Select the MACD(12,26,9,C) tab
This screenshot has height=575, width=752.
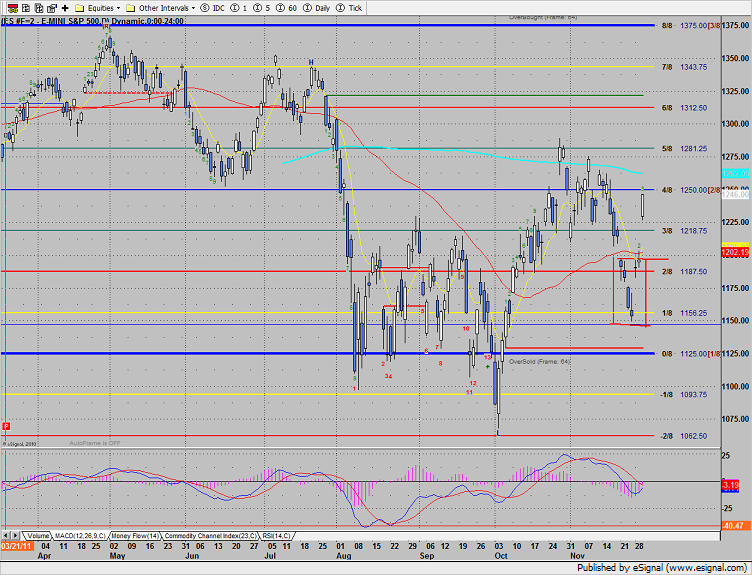pos(80,536)
